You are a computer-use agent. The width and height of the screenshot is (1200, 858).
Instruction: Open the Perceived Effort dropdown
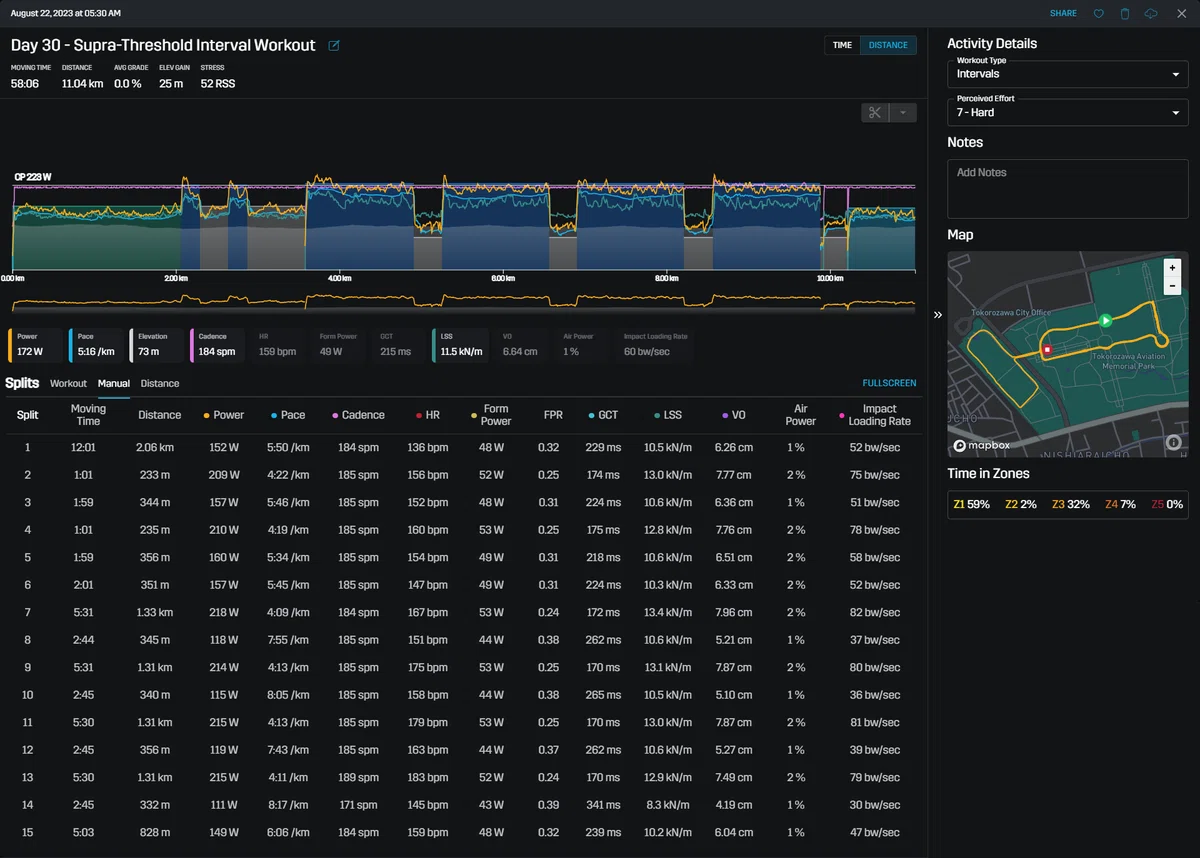(x=1067, y=112)
